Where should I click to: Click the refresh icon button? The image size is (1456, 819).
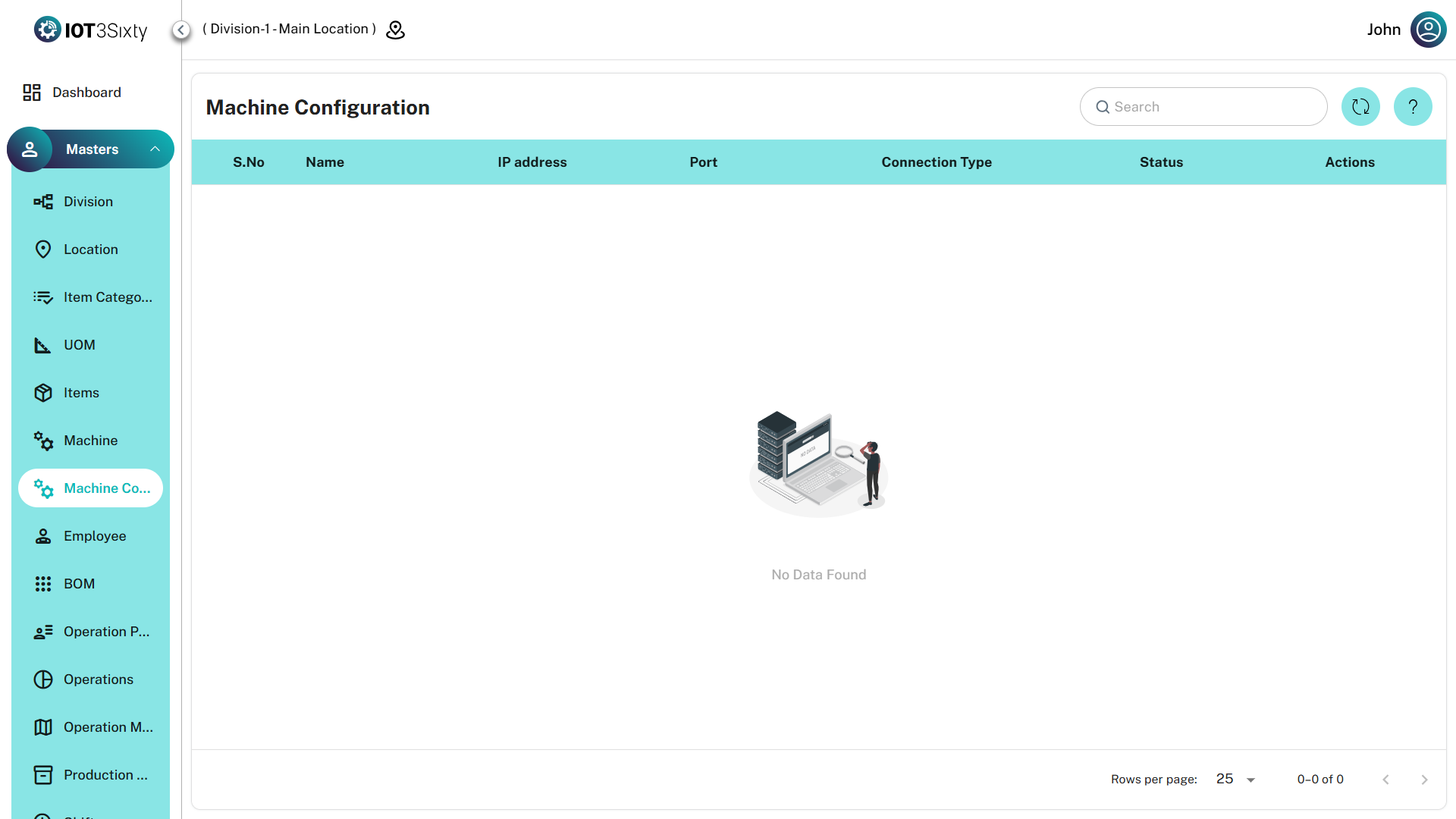[1360, 107]
